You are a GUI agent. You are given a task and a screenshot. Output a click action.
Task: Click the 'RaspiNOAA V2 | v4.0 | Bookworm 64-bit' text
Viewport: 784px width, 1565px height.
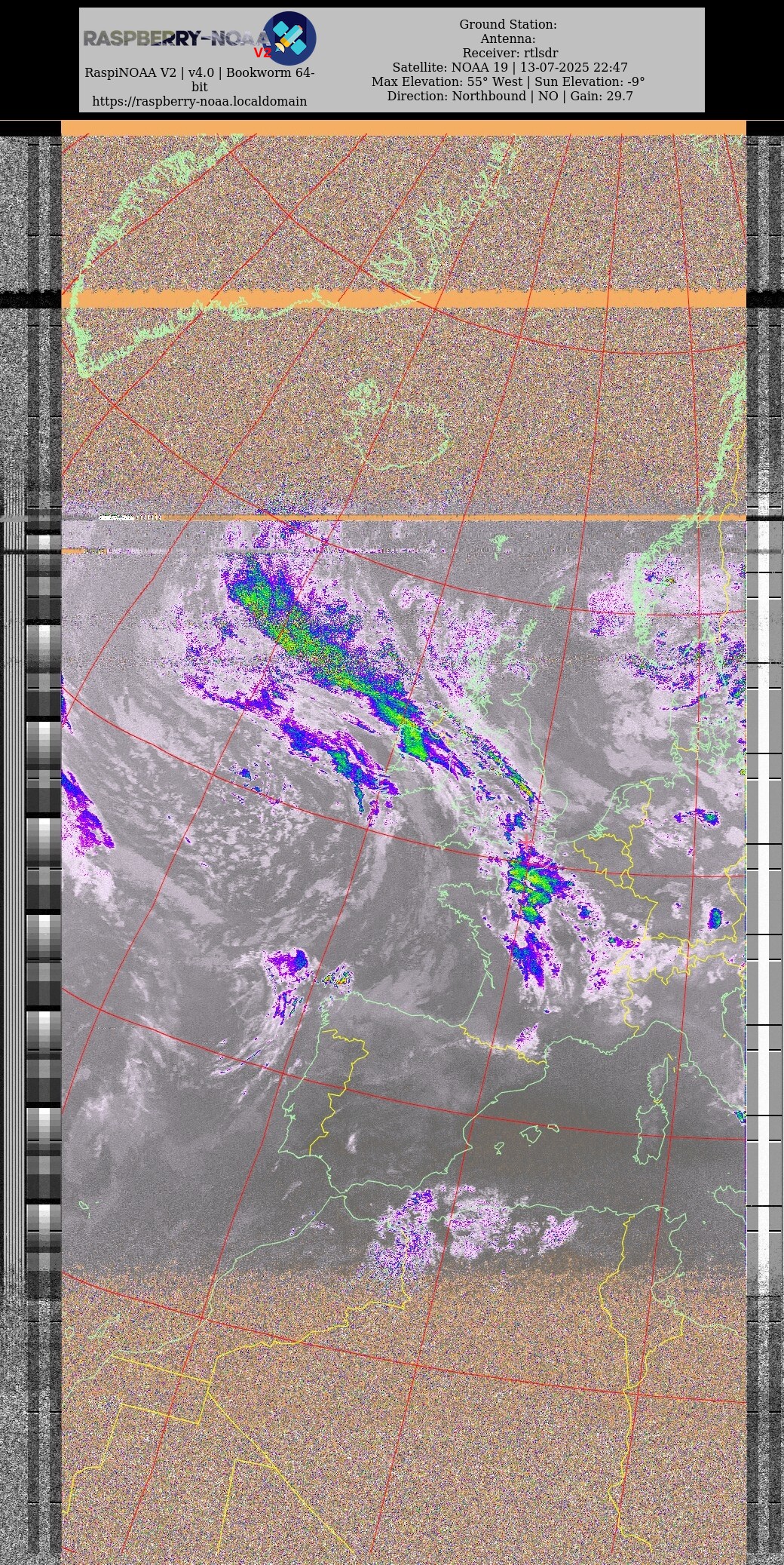point(199,79)
